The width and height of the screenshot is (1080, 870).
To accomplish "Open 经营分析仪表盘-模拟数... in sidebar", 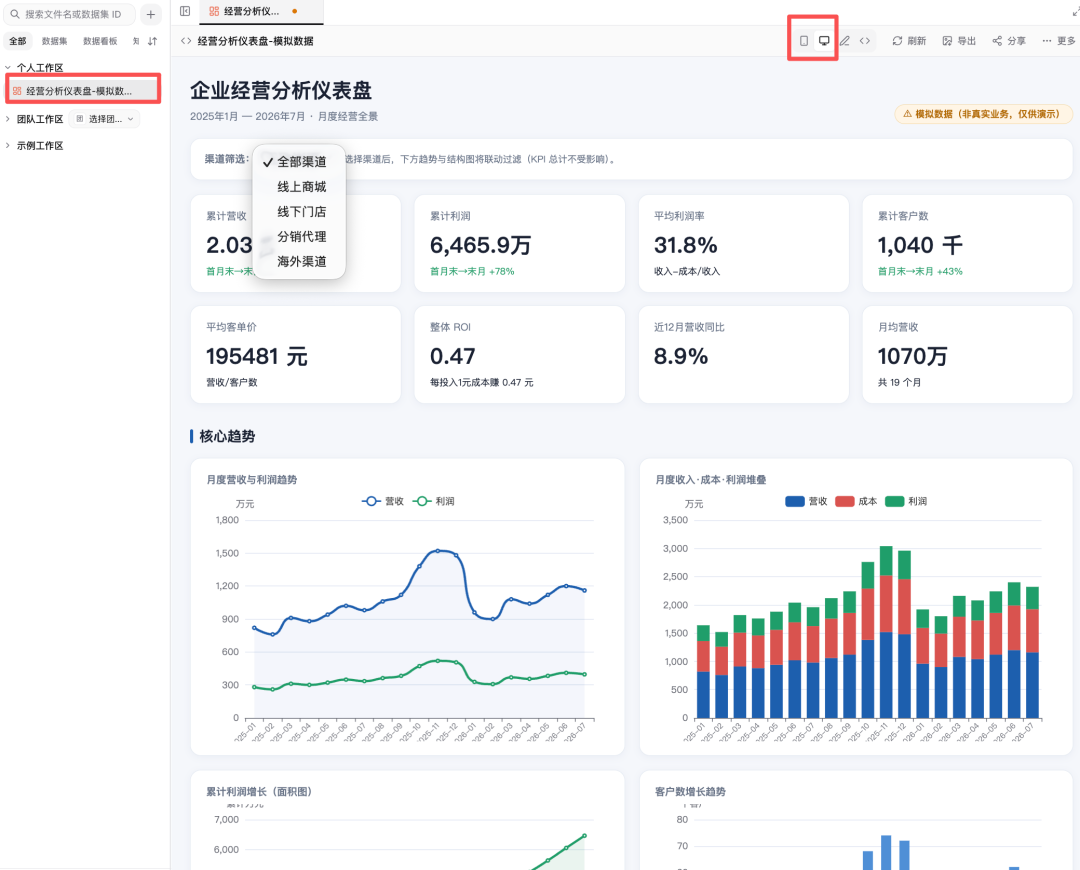I will [x=83, y=91].
